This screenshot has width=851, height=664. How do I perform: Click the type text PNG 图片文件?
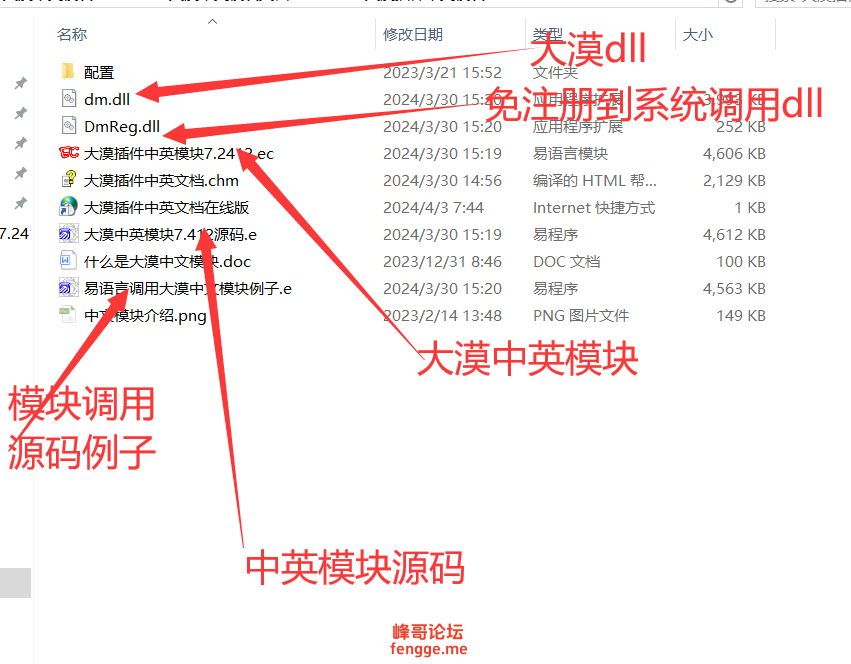pyautogui.click(x=581, y=315)
